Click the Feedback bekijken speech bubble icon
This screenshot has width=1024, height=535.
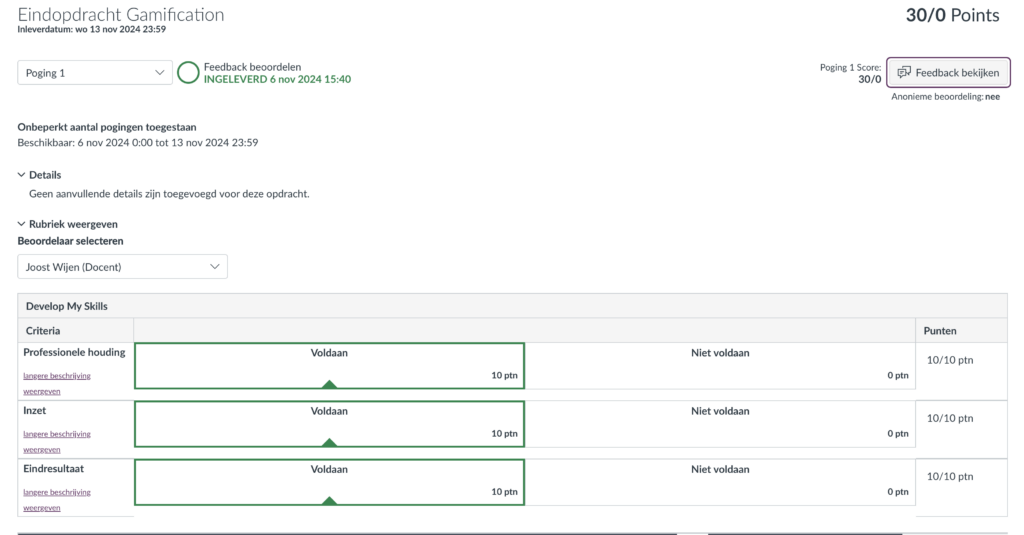[904, 73]
